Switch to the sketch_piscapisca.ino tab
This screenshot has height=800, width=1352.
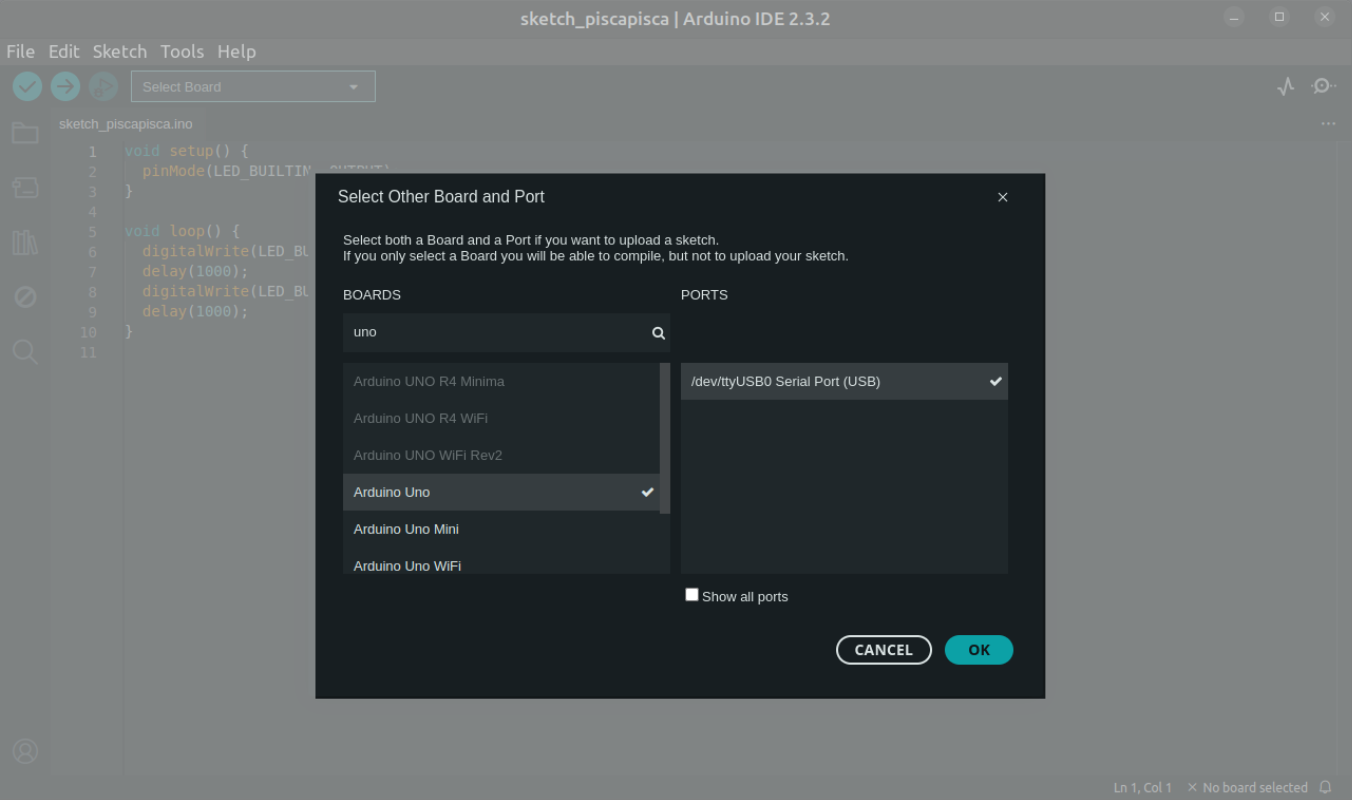click(x=126, y=124)
